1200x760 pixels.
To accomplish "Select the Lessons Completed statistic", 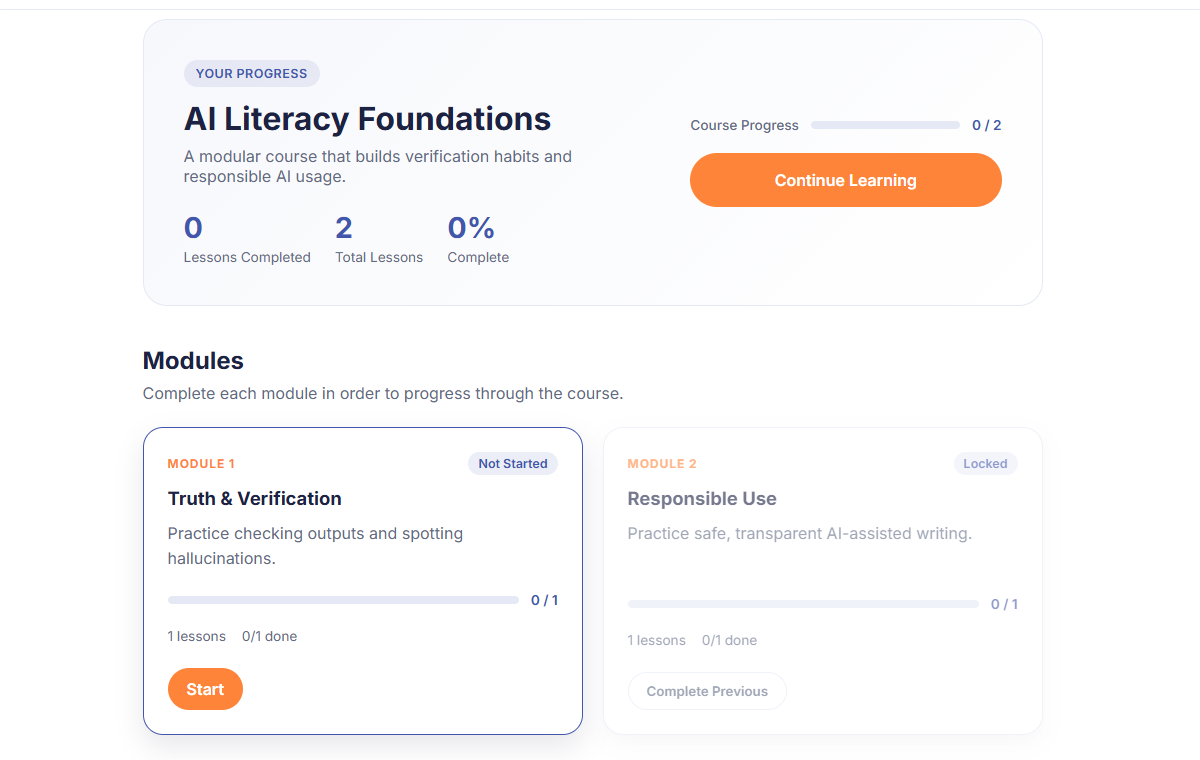I will tap(247, 240).
